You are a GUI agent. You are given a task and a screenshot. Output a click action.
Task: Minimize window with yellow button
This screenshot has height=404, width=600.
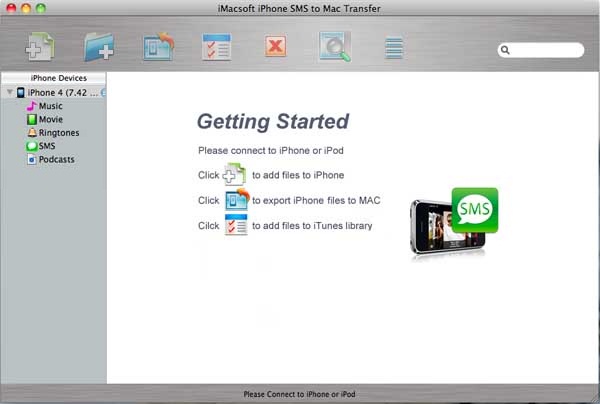[26, 8]
